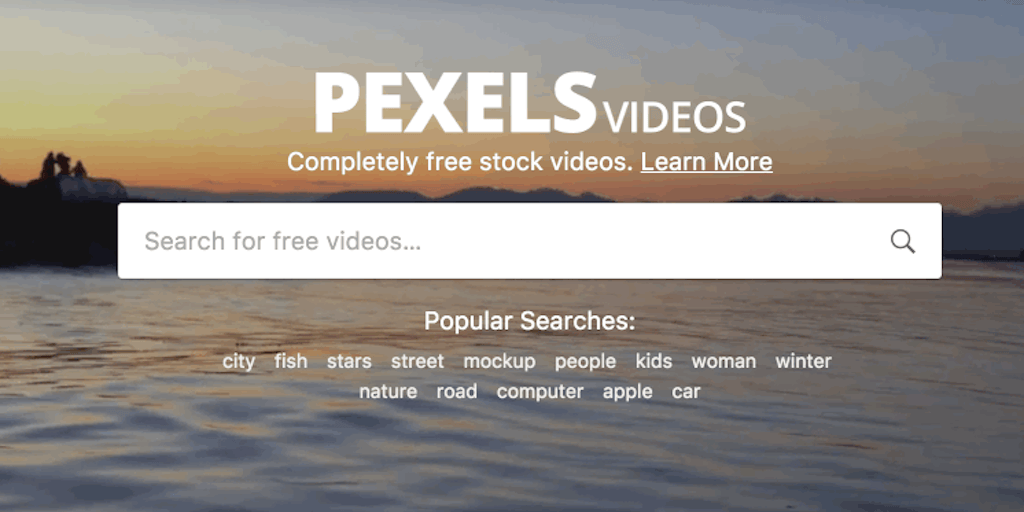
Task: Focus the 'Search for free videos' field
Action: pyautogui.click(x=530, y=241)
